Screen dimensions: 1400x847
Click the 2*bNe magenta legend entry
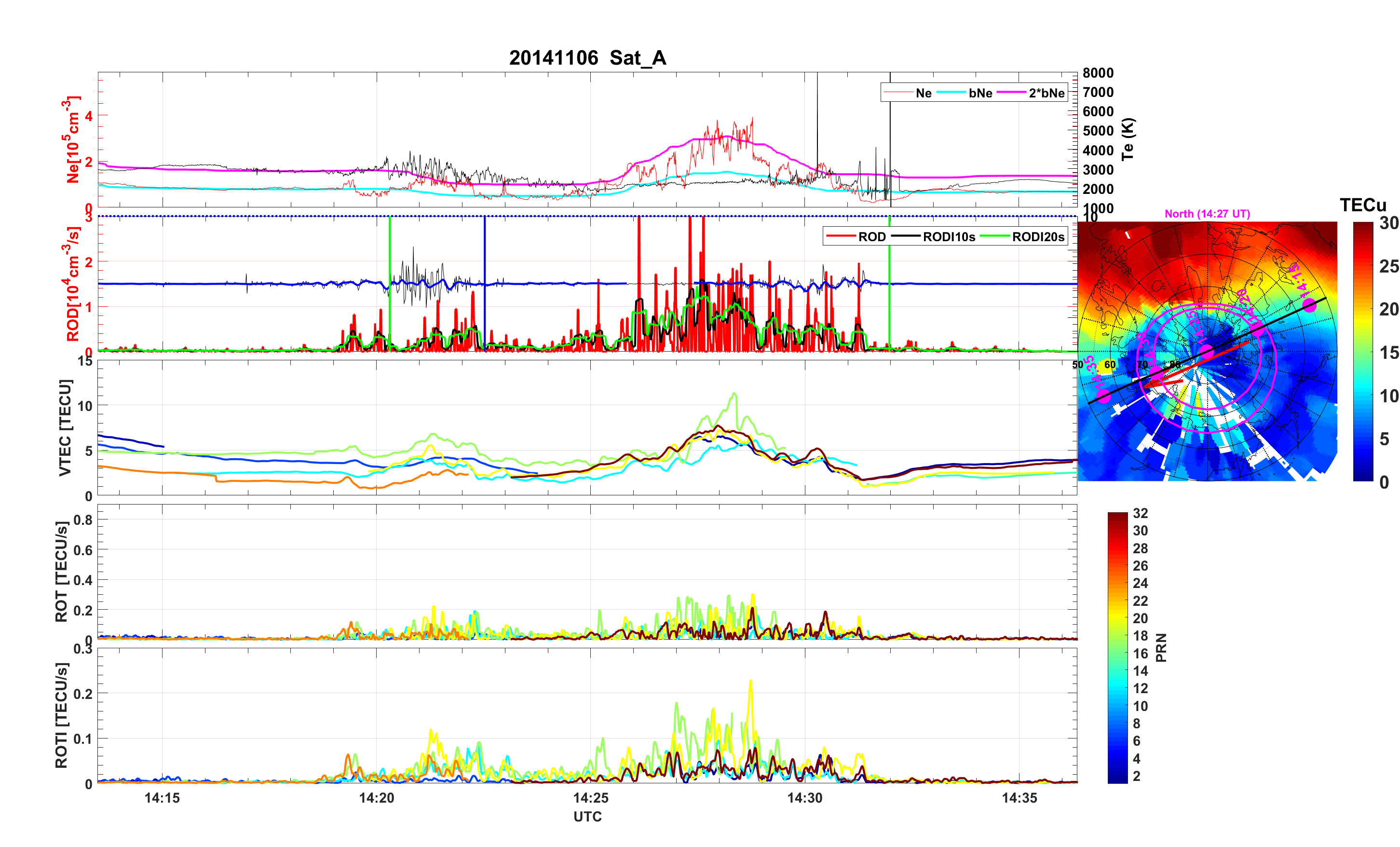[1046, 93]
